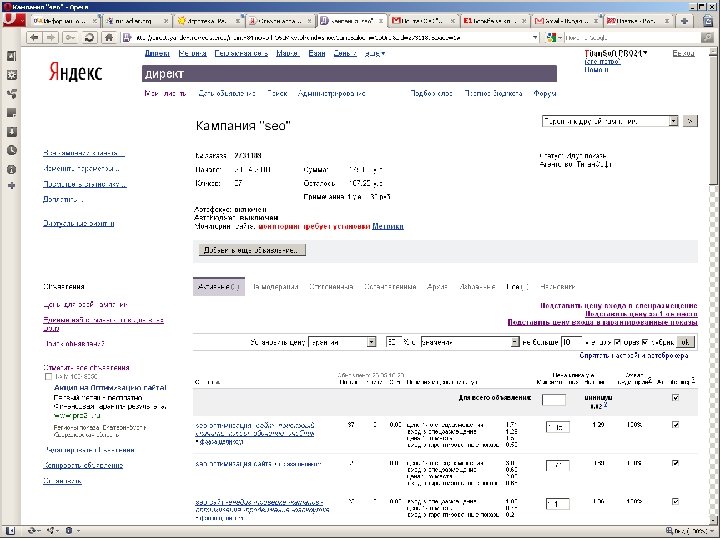Viewport: 720px width, 540px height.
Task: Click the price field for whole ad
Action: pos(554,400)
